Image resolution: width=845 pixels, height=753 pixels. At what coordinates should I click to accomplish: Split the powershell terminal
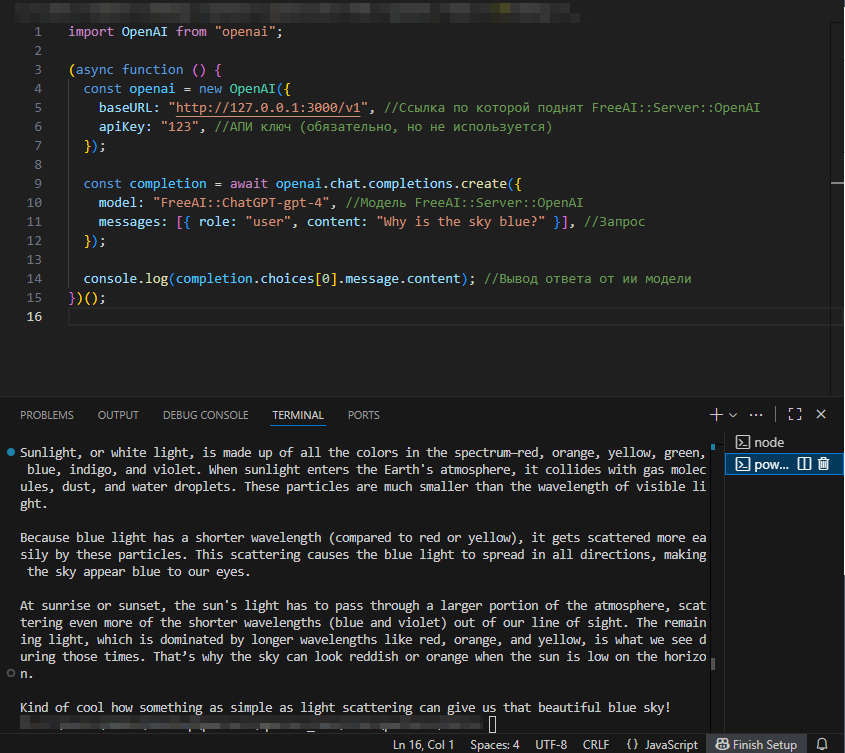(804, 464)
